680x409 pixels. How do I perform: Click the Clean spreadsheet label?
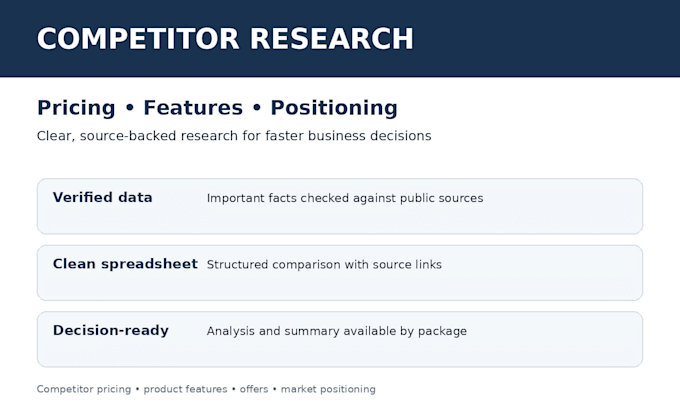(125, 264)
